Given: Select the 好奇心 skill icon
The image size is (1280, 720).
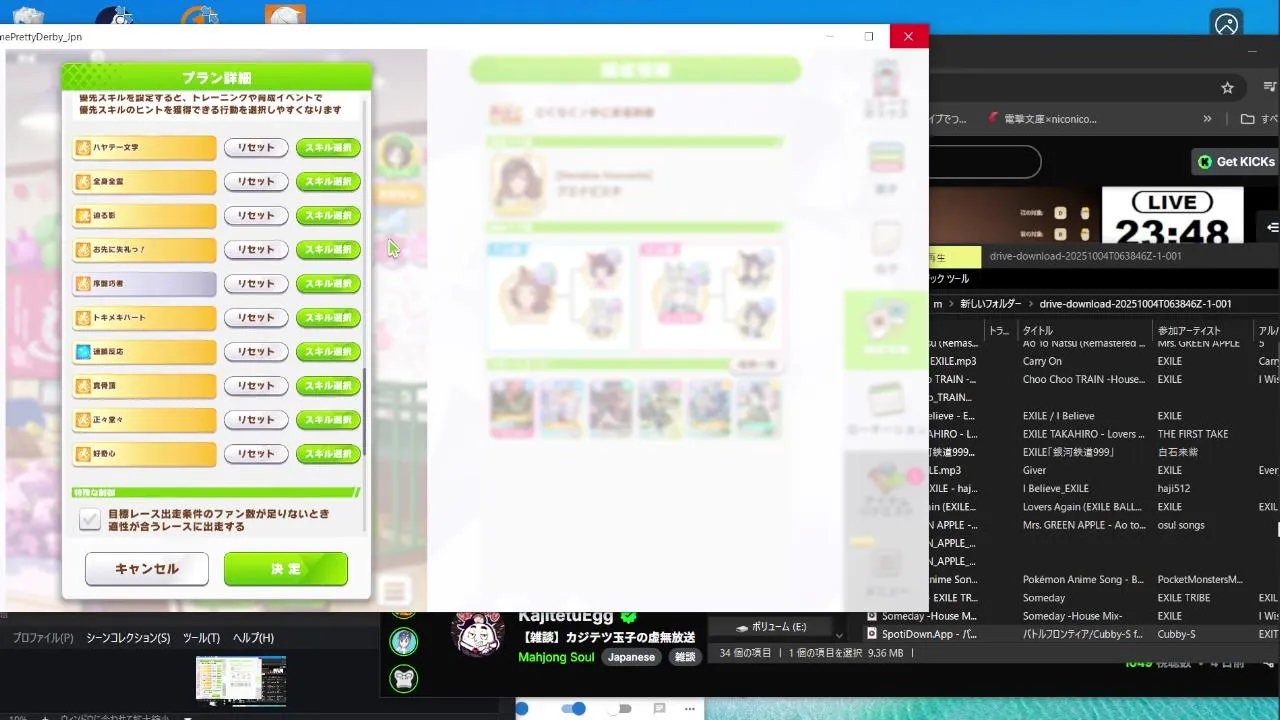Looking at the screenshot, I should 83,454.
